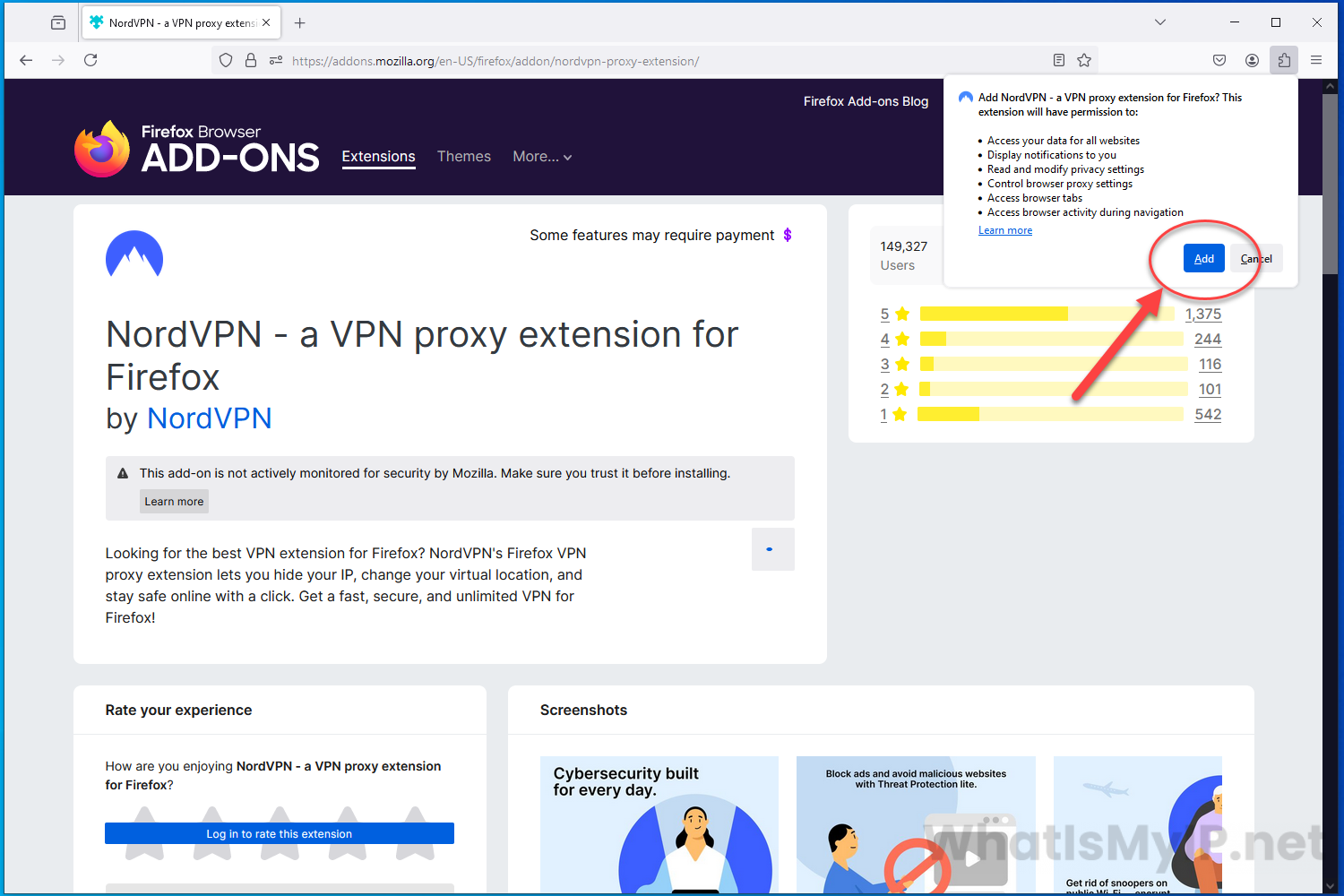Click the four-star rating progress bar

click(1052, 339)
